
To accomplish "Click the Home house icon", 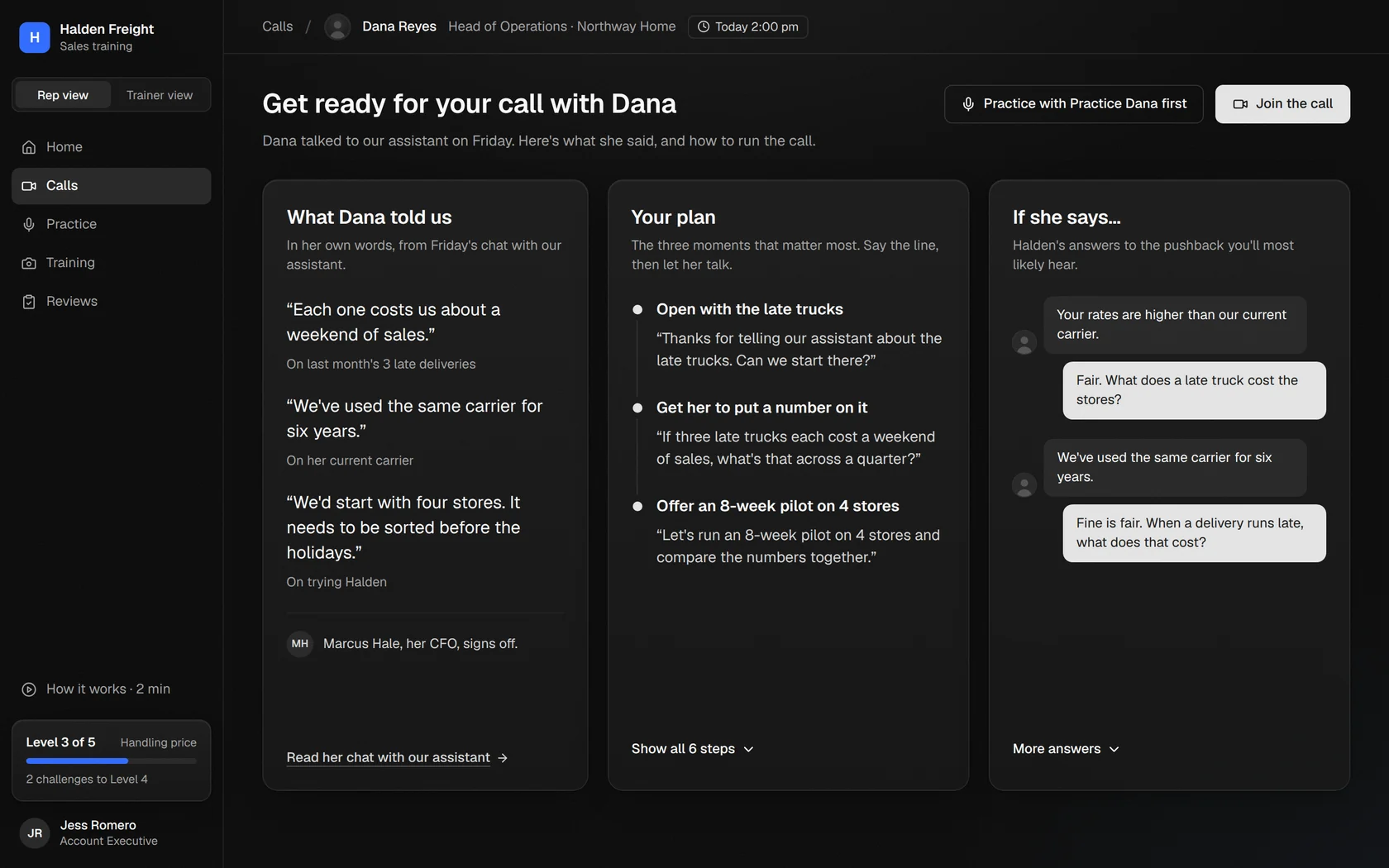I will (x=29, y=147).
